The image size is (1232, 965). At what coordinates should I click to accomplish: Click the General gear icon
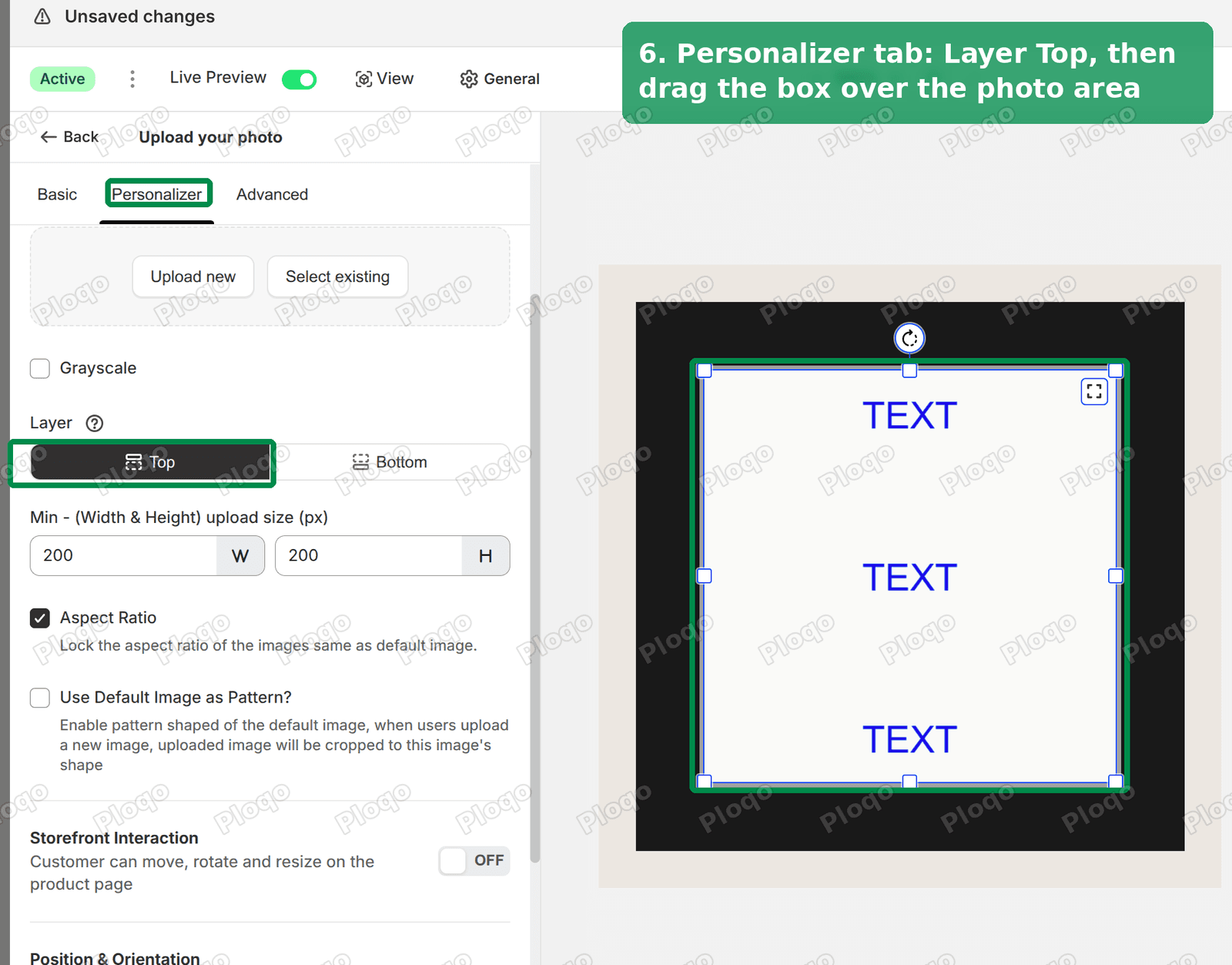click(x=469, y=79)
